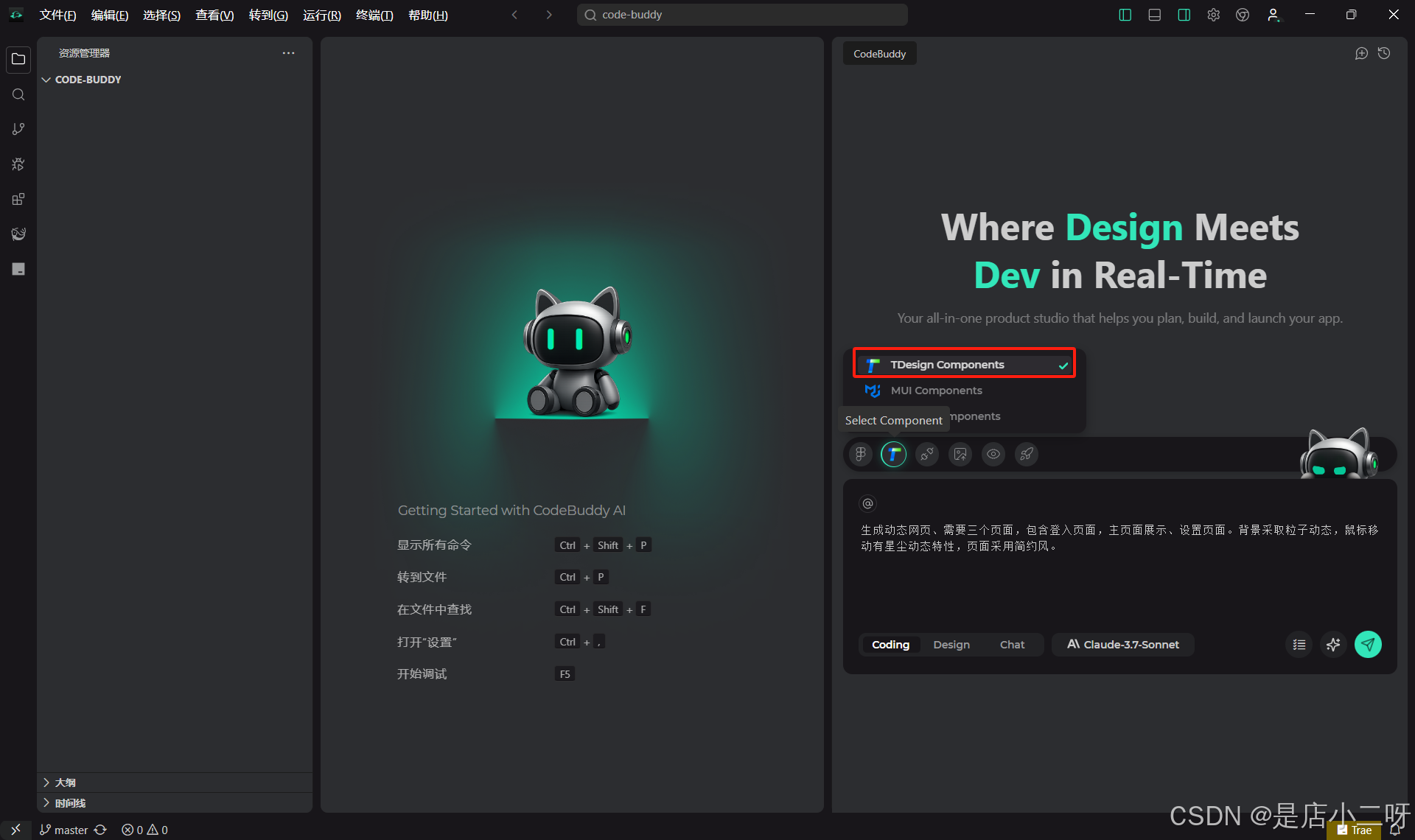Expand the 时间线 timeline section
Image resolution: width=1415 pixels, height=840 pixels.
tap(175, 803)
